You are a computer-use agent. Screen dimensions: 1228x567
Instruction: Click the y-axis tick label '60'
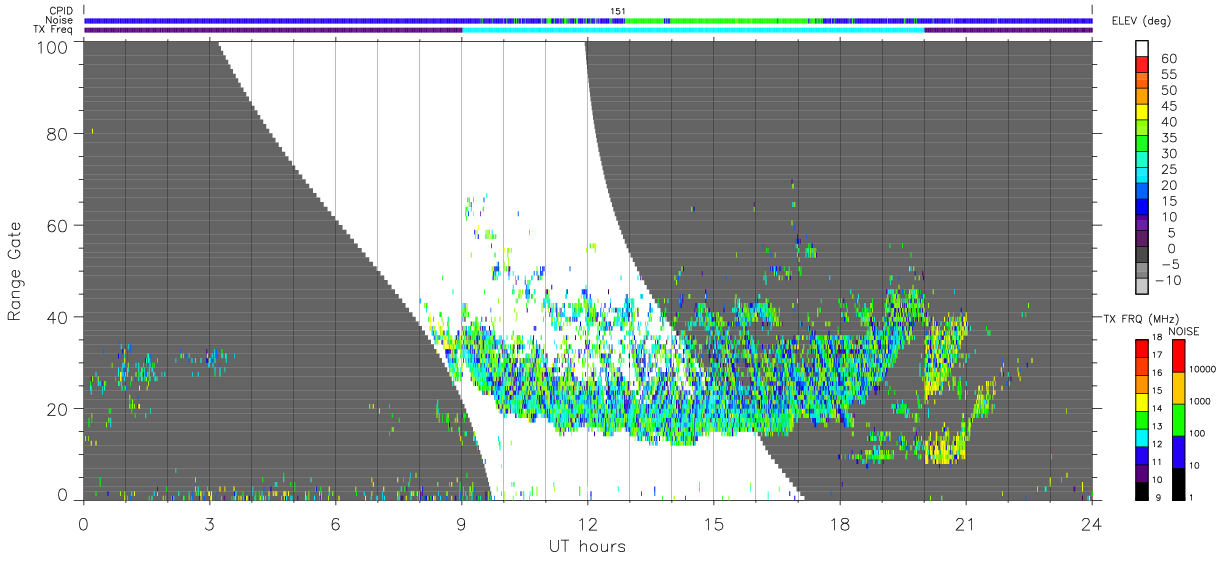click(x=58, y=225)
